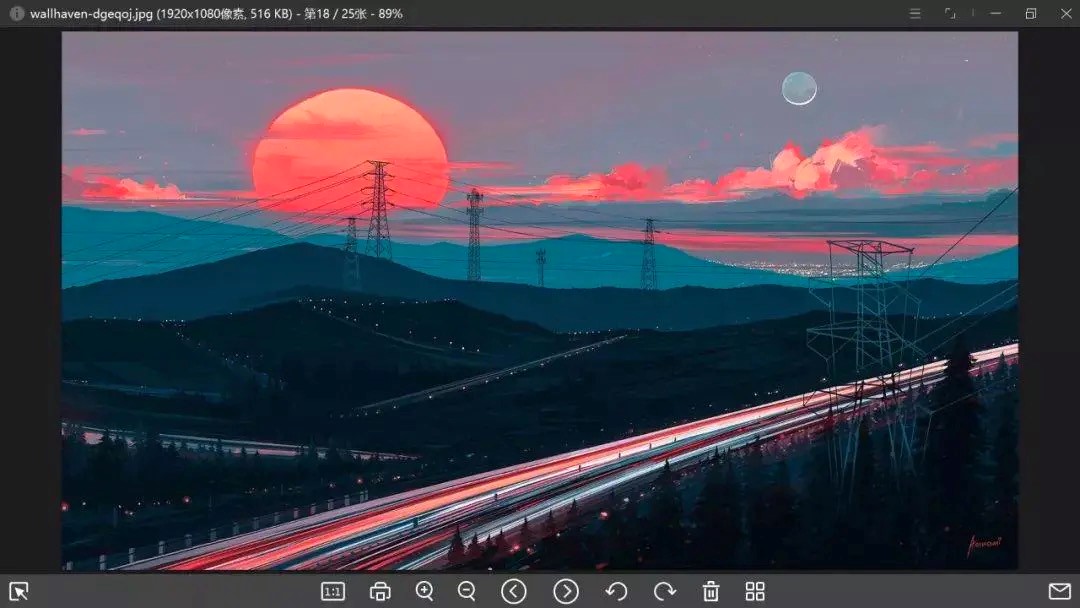Restore down the viewer window

(x=1031, y=14)
